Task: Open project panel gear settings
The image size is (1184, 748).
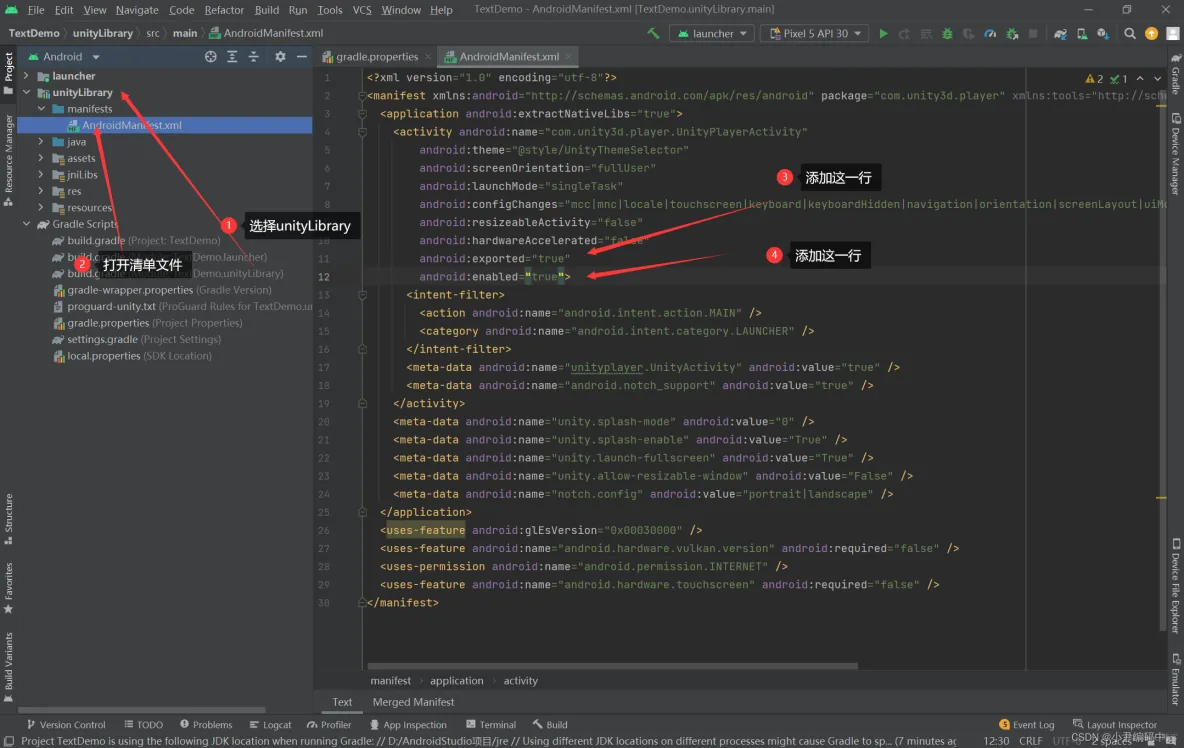Action: click(280, 57)
